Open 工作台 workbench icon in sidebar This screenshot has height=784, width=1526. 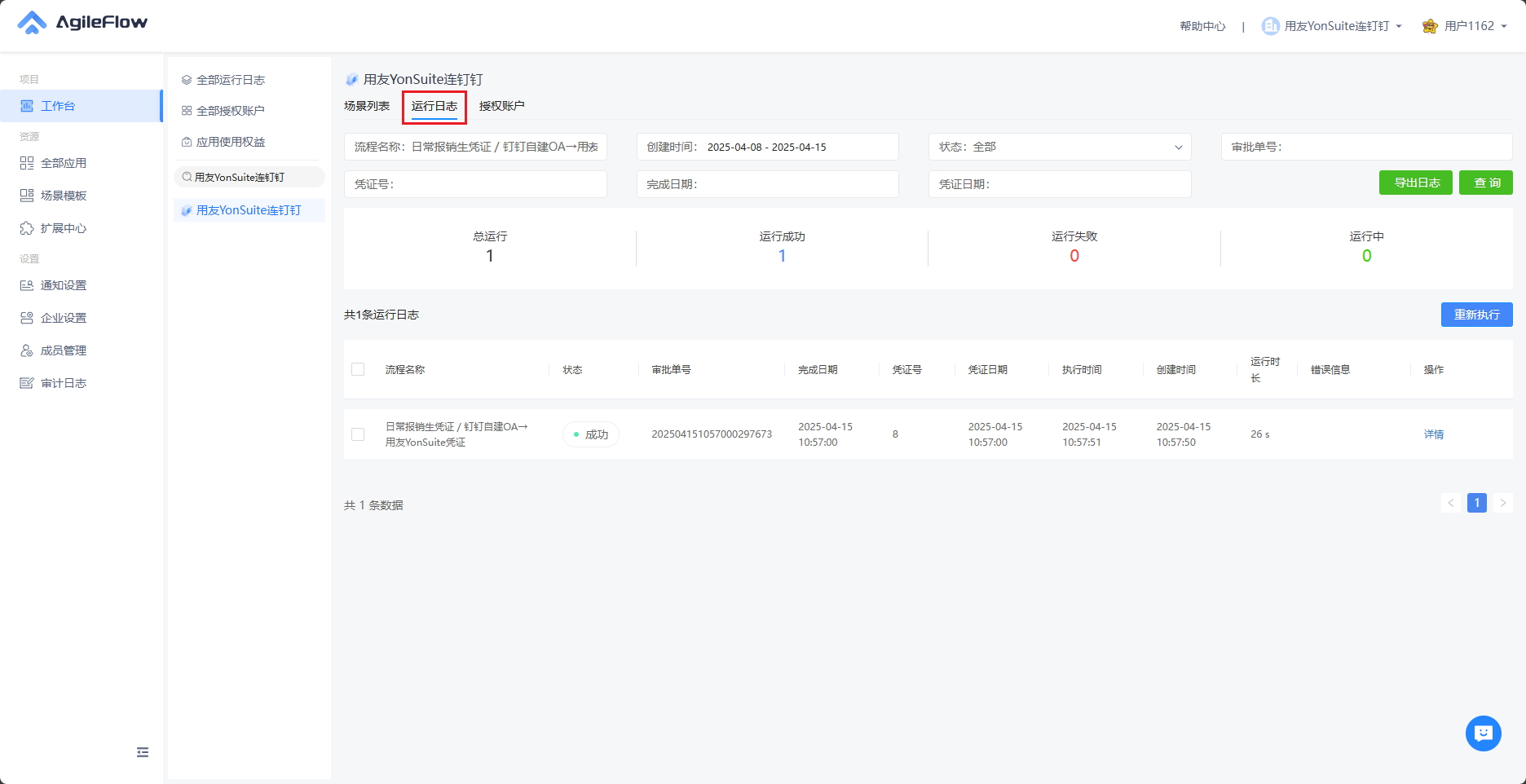pos(27,106)
